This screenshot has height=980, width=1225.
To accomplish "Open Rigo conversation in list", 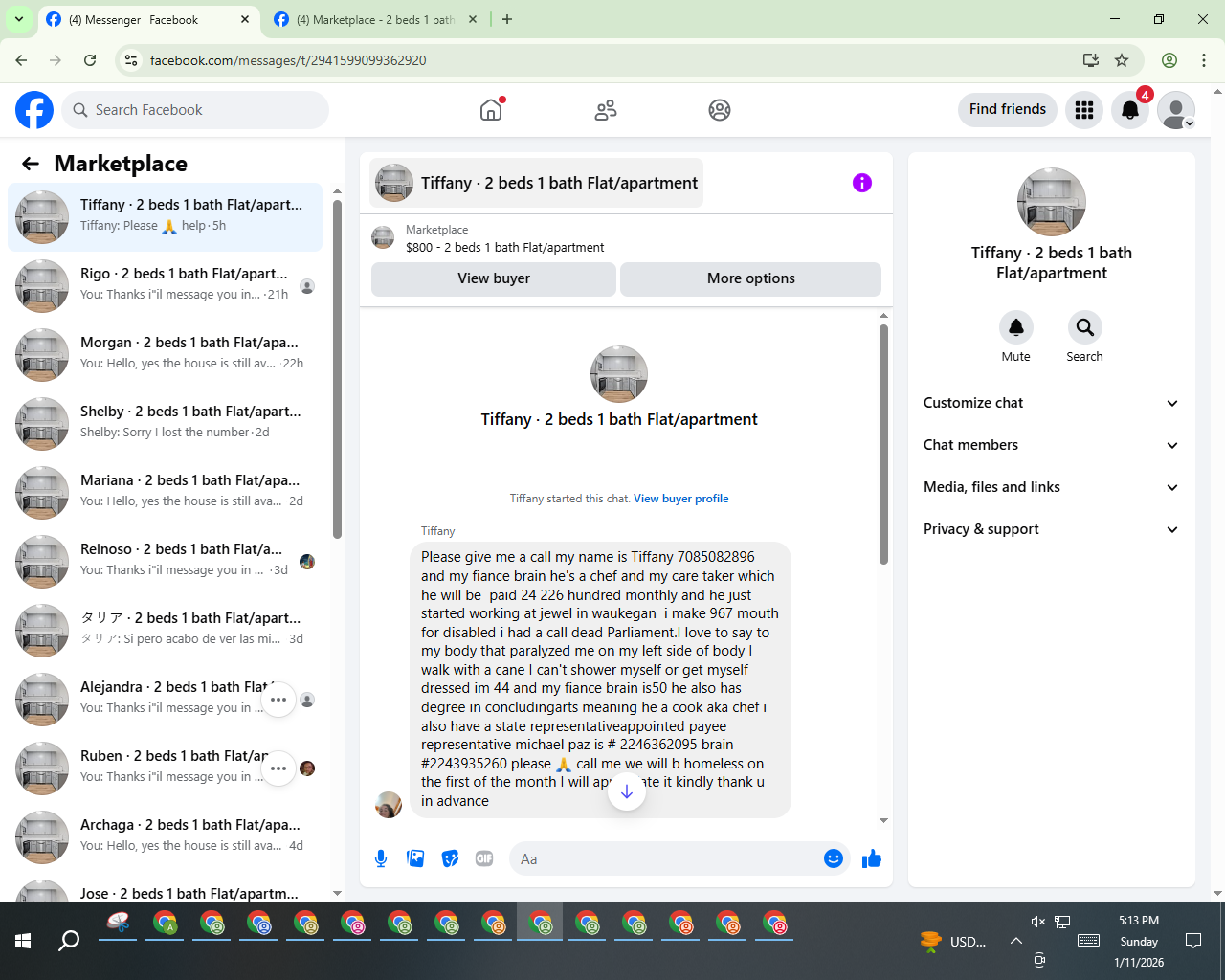I will pos(166,286).
